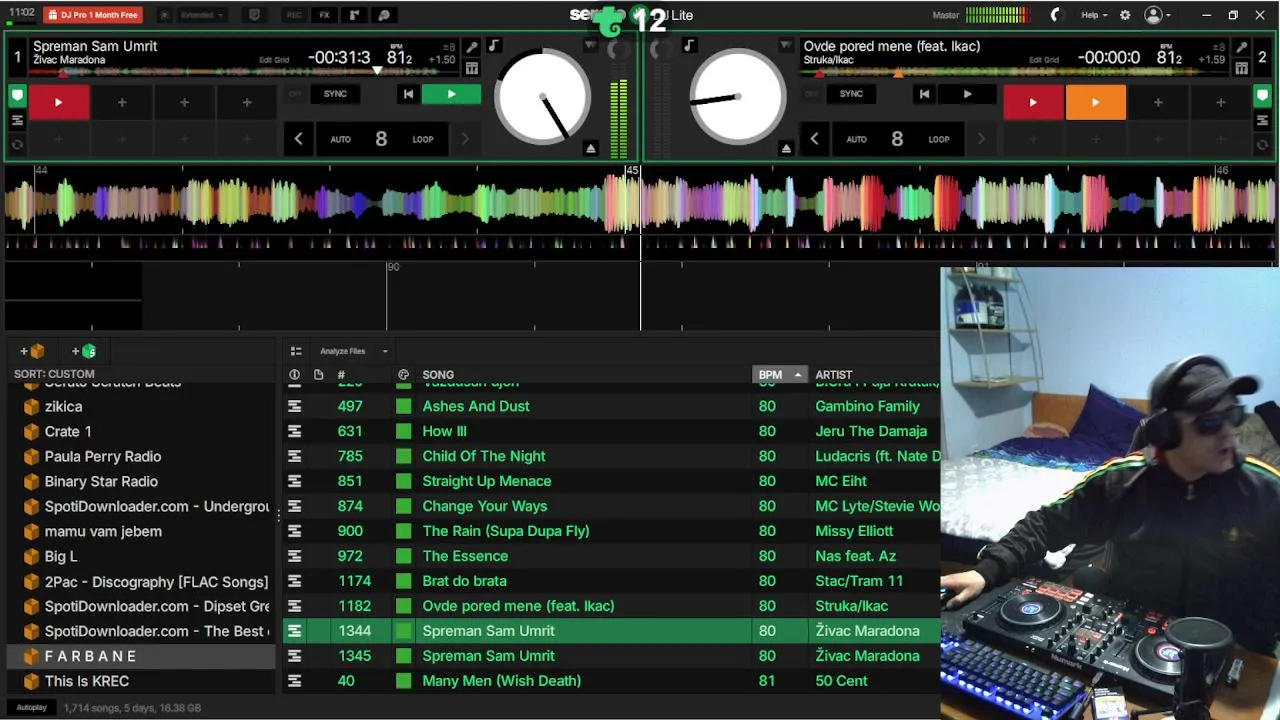Viewport: 1280px width, 720px height.
Task: Eject track from deck 2
Action: coord(786,148)
